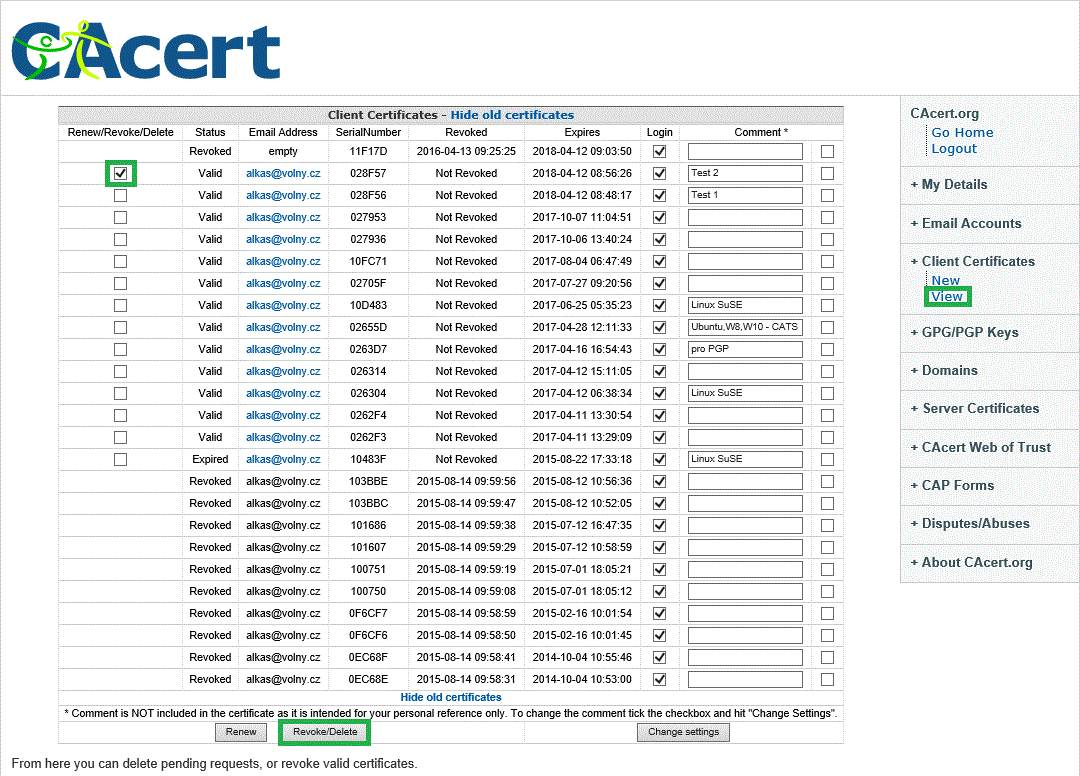Image resolution: width=1080 pixels, height=776 pixels.
Task: Click the CAcert logo in header
Action: 146,51
